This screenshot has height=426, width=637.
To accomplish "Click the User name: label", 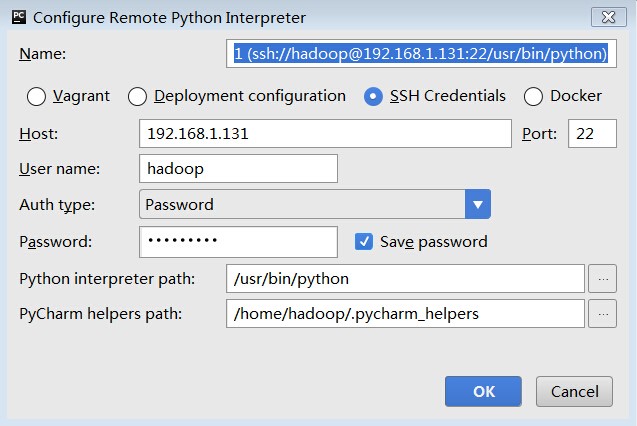I will (x=59, y=169).
